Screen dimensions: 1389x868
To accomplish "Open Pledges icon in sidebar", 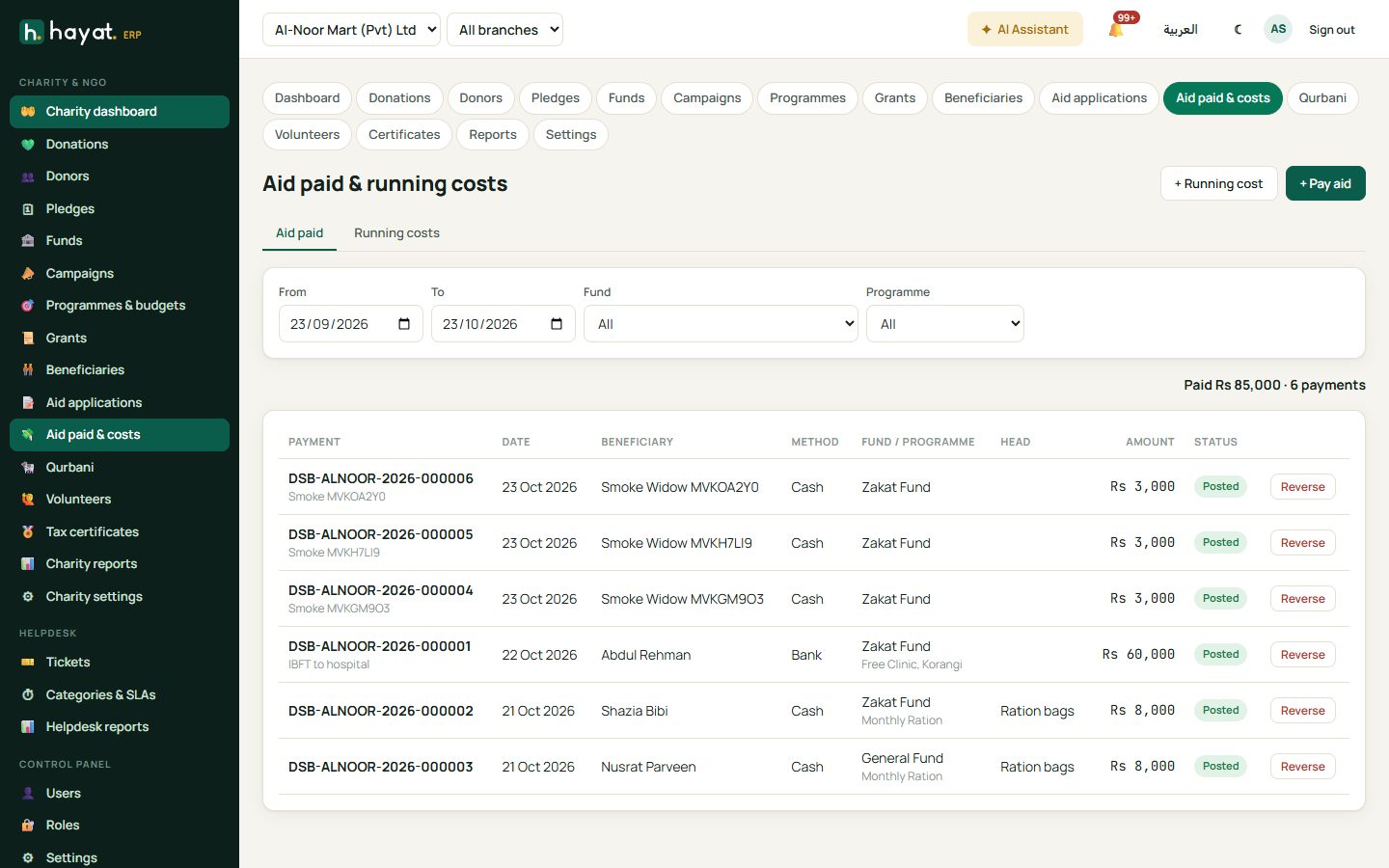I will [28, 209].
